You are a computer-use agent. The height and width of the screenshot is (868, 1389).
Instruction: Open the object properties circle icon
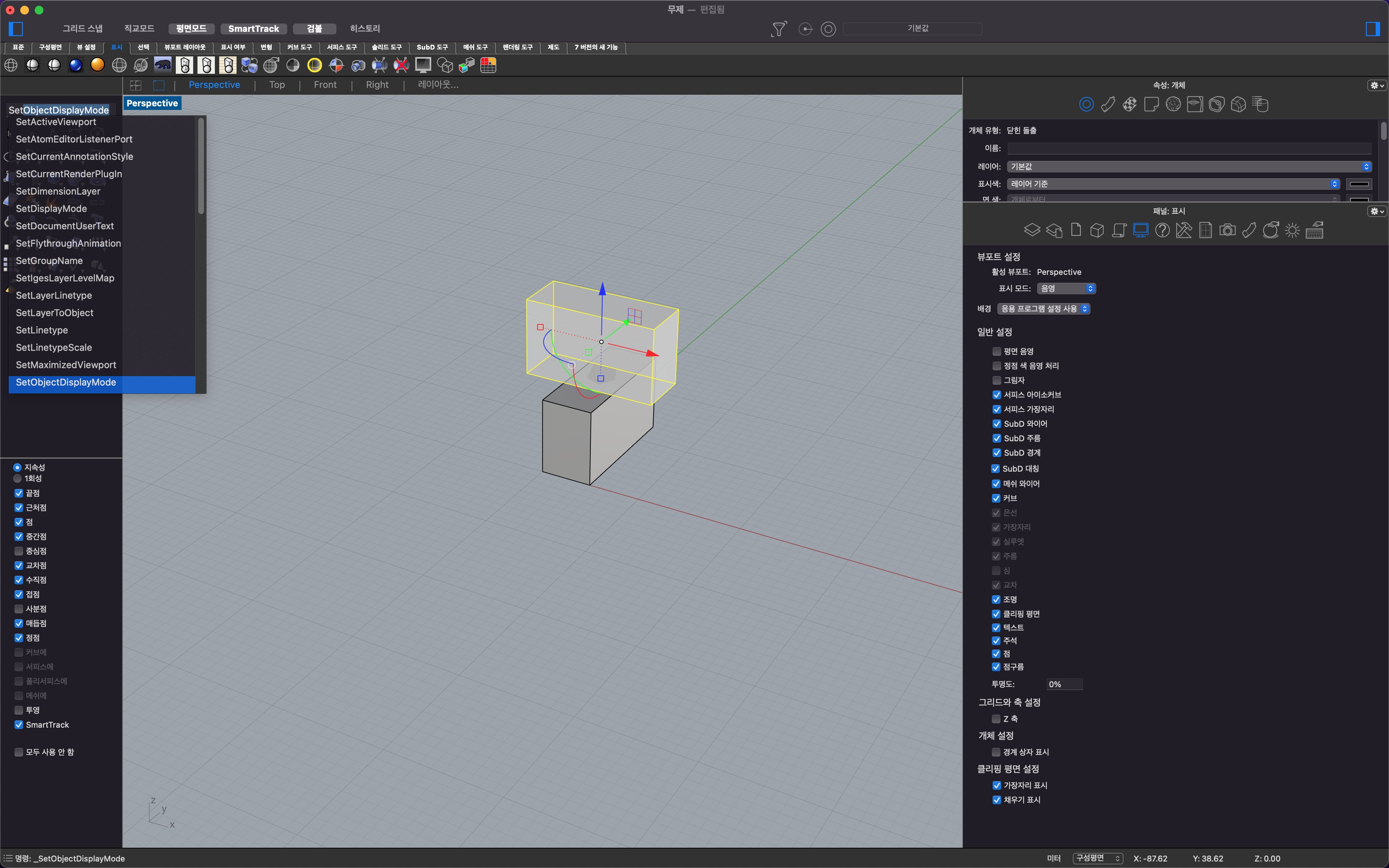[1086, 105]
